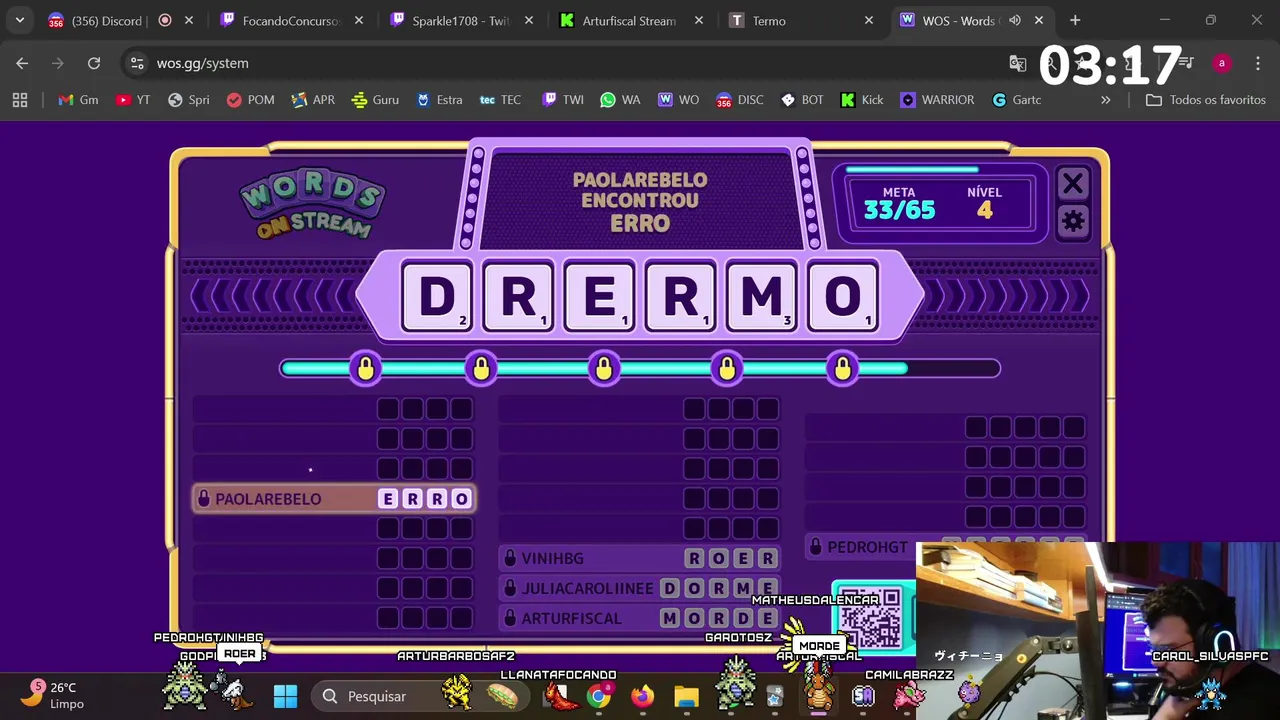Image resolution: width=1280 pixels, height=720 pixels.
Task: View site information icon in address bar
Action: tap(137, 63)
